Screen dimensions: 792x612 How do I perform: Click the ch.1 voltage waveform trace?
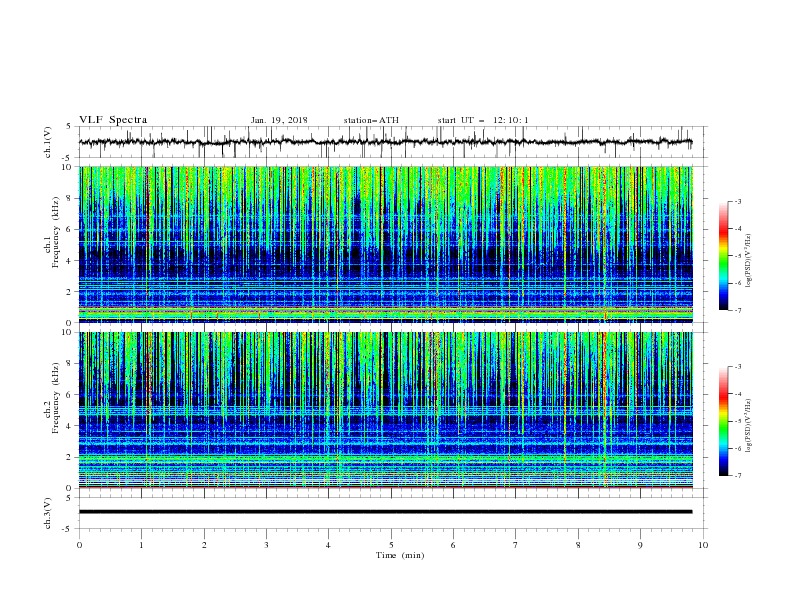coord(385,142)
